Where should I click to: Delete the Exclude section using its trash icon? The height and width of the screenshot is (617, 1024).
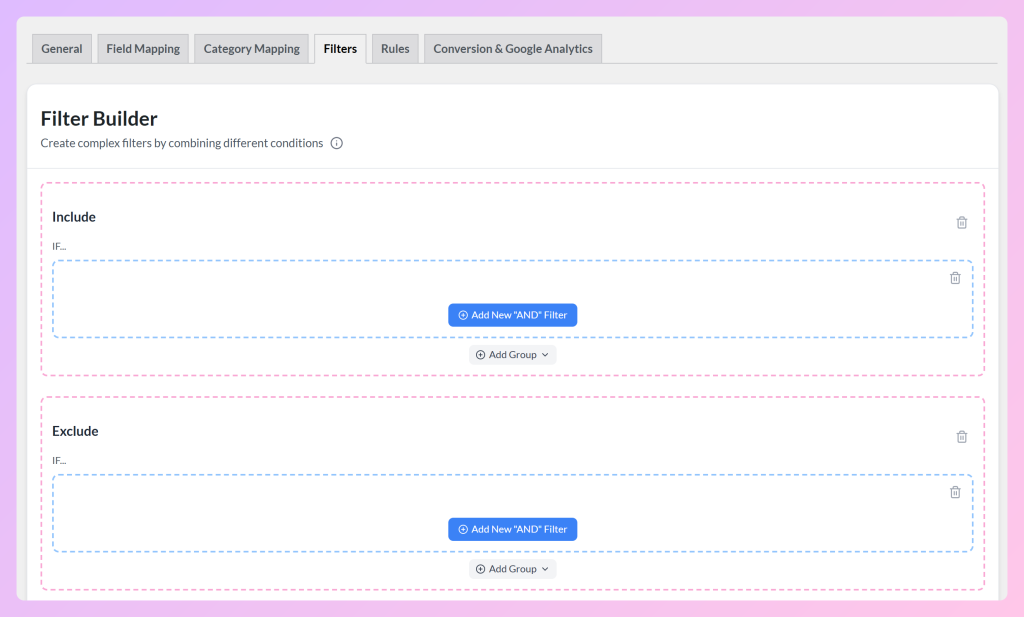[x=961, y=437]
